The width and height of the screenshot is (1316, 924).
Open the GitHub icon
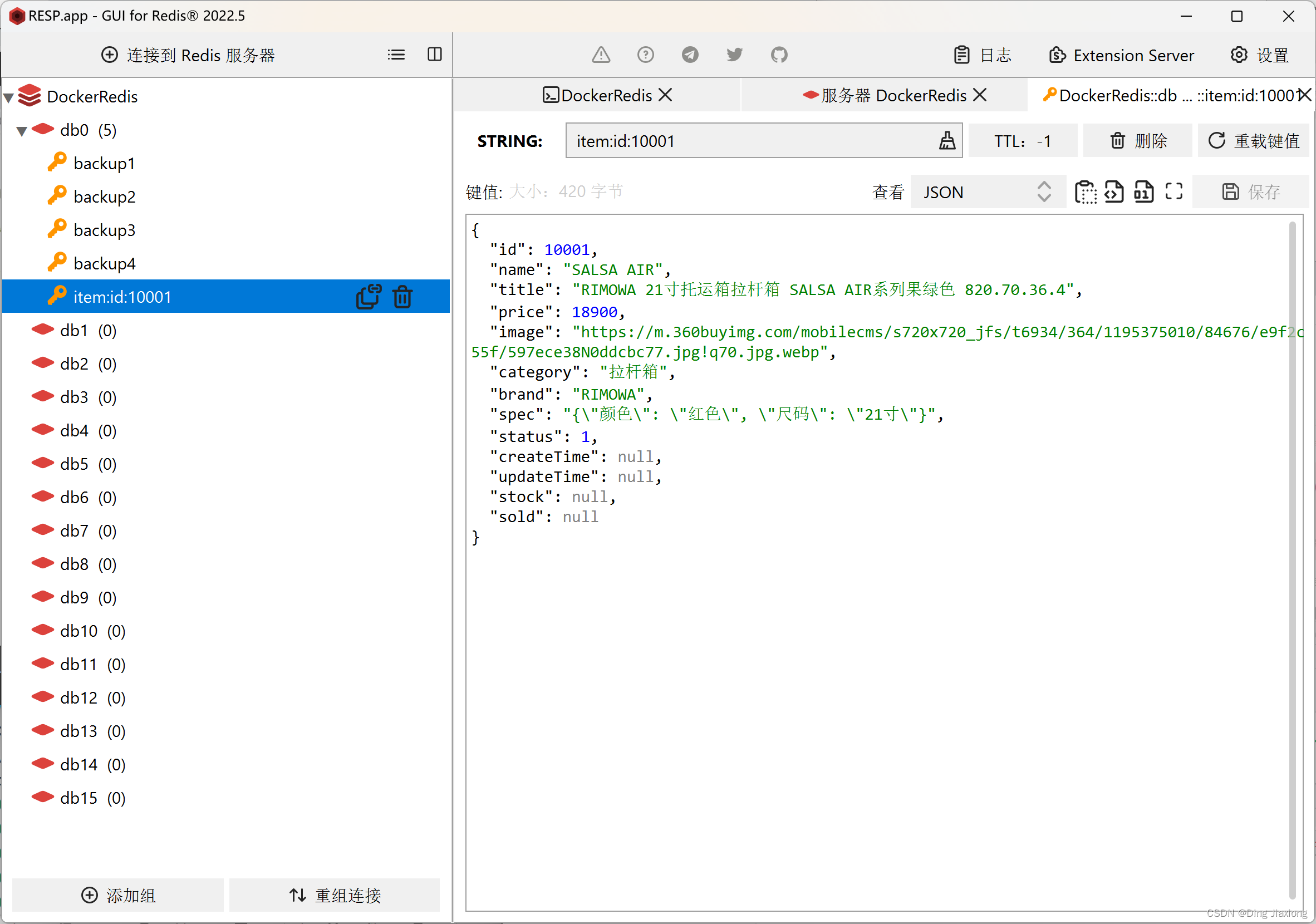tap(779, 55)
